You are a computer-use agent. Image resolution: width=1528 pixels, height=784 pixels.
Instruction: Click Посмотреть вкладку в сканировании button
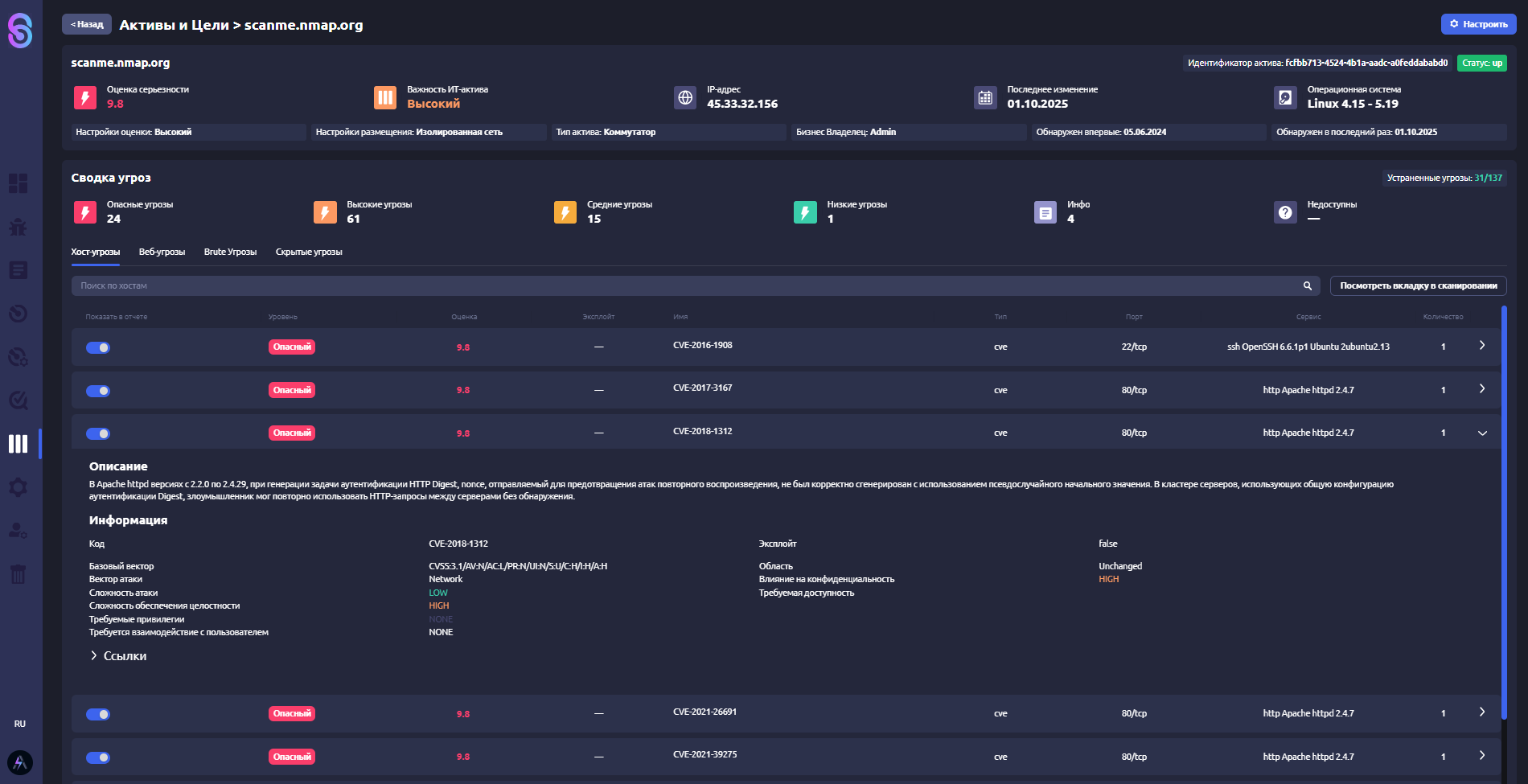tap(1418, 286)
